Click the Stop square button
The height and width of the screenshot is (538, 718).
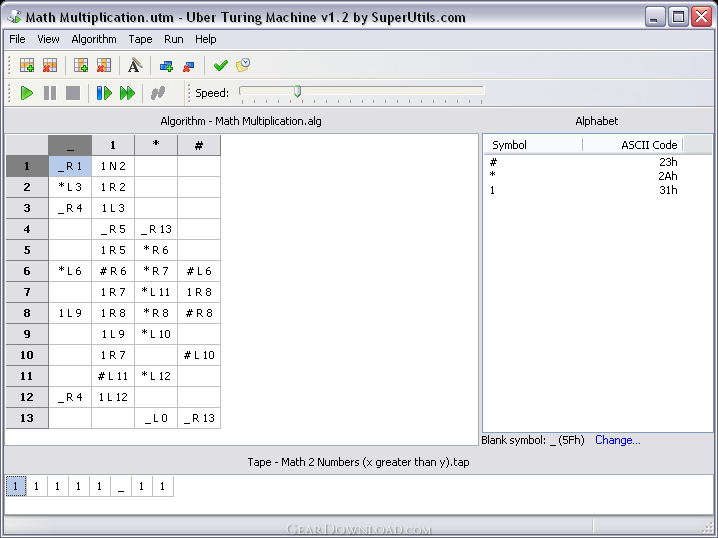pyautogui.click(x=73, y=93)
